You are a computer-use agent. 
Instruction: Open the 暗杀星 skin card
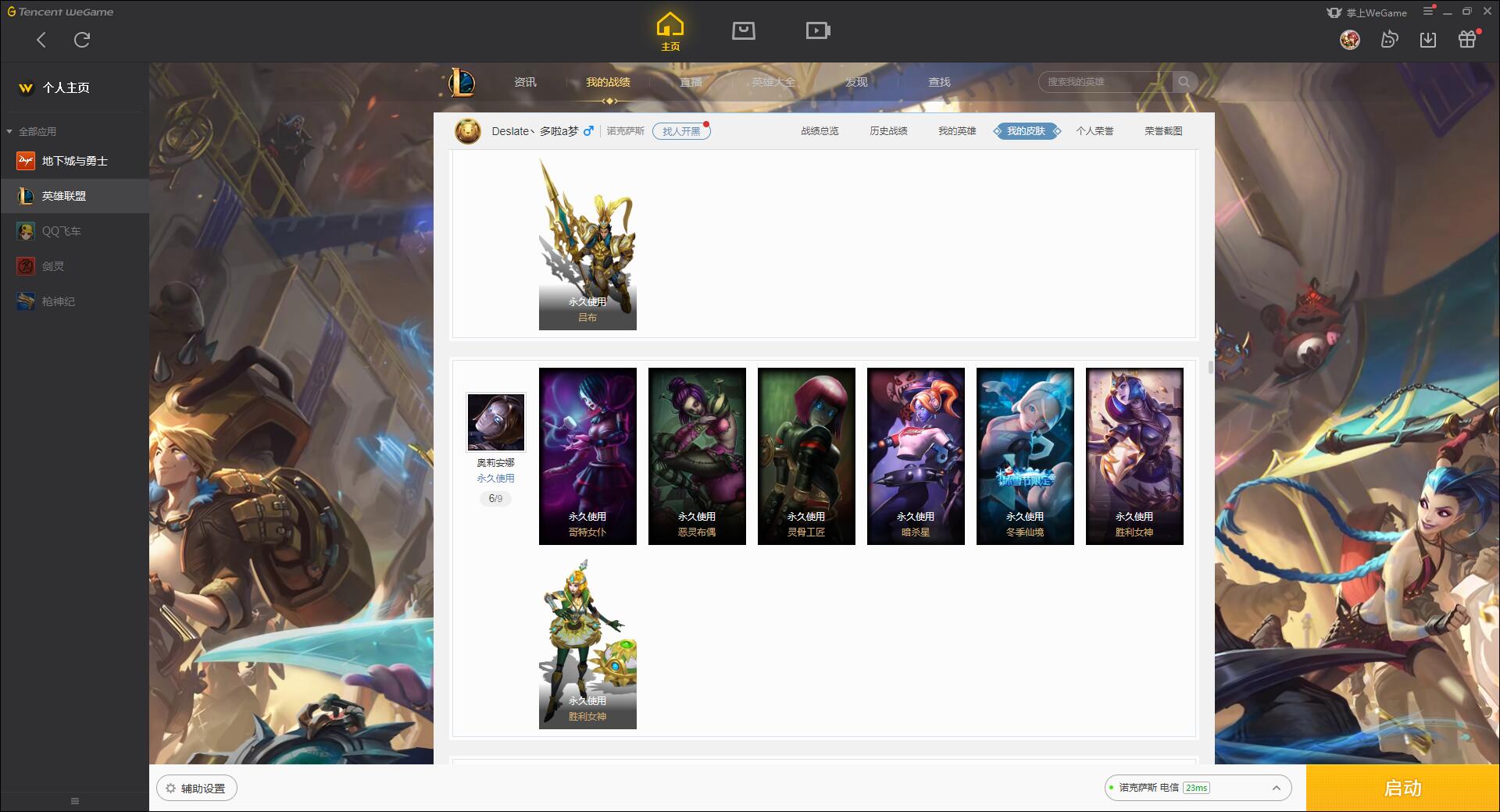coord(916,456)
